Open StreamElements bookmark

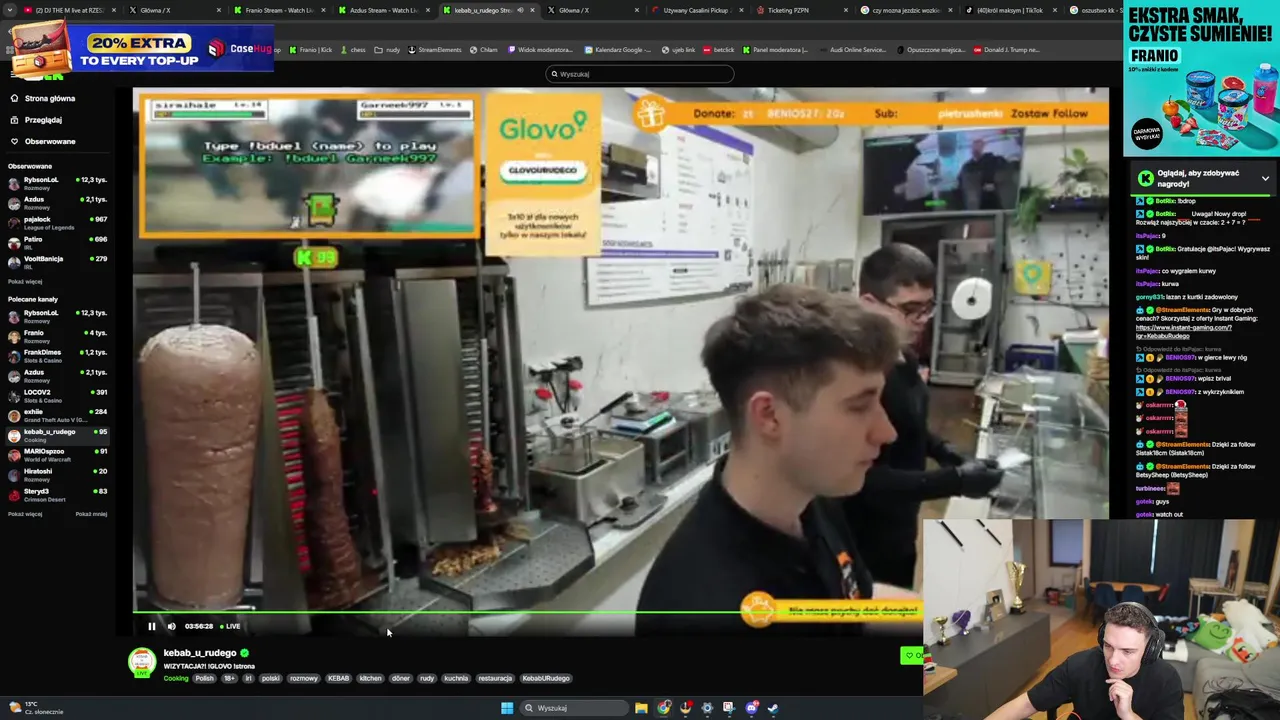pos(435,50)
